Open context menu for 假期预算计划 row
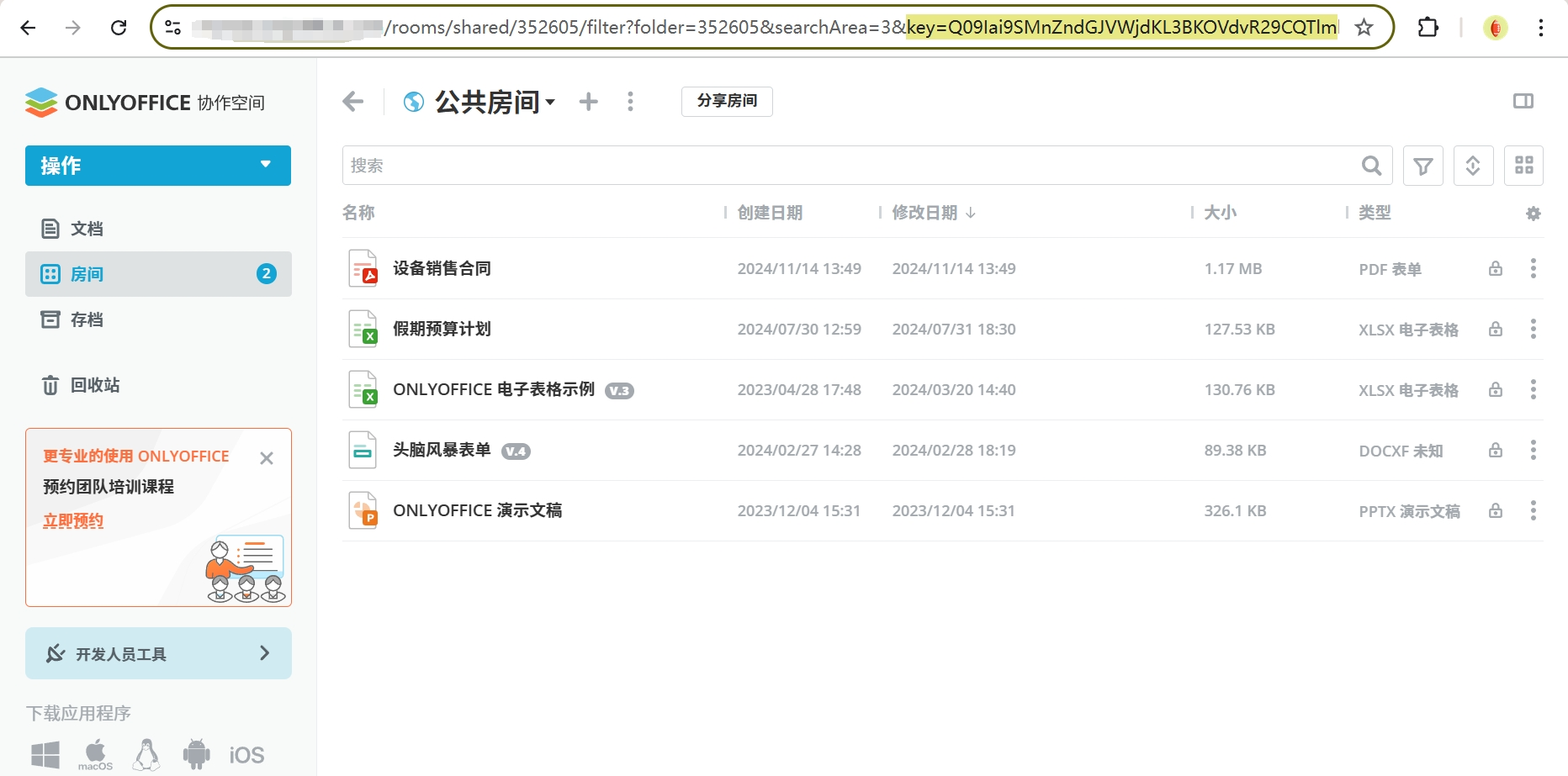The image size is (1568, 776). pos(1534,329)
